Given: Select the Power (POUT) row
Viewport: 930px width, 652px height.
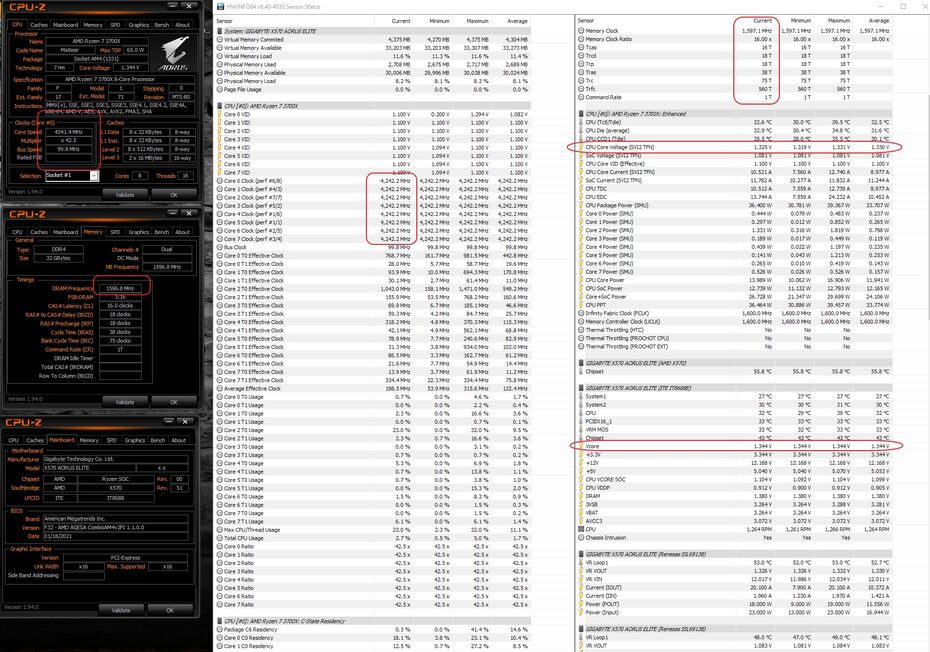Looking at the screenshot, I should point(734,604).
